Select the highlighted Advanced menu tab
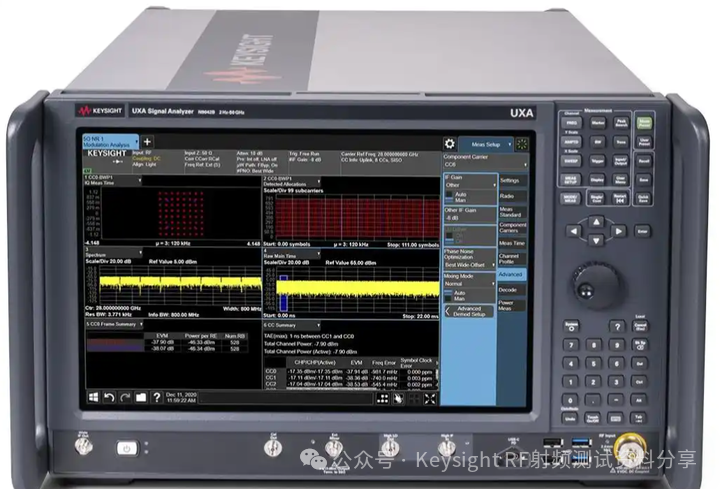The height and width of the screenshot is (489, 720). (512, 274)
